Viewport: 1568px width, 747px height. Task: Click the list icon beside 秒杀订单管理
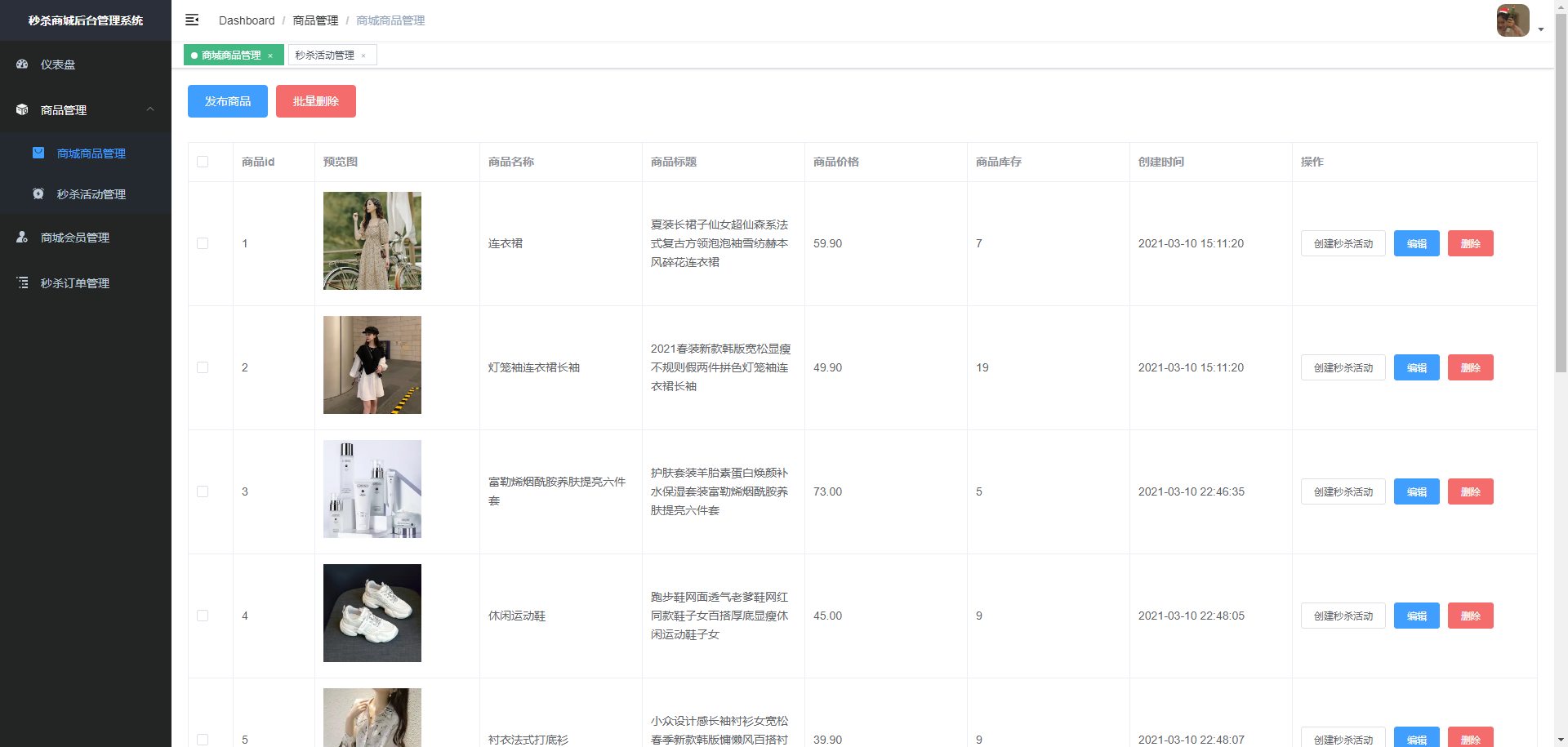coord(22,282)
